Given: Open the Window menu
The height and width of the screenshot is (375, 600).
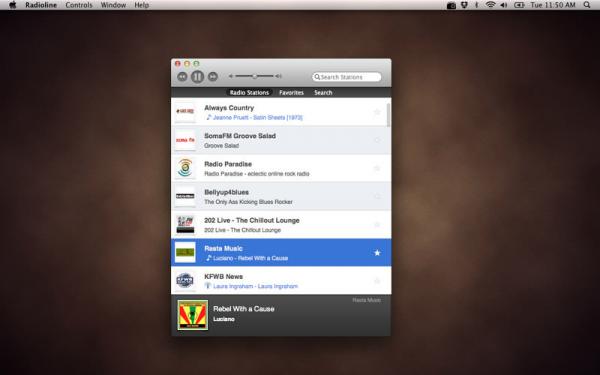Looking at the screenshot, I should (x=113, y=5).
